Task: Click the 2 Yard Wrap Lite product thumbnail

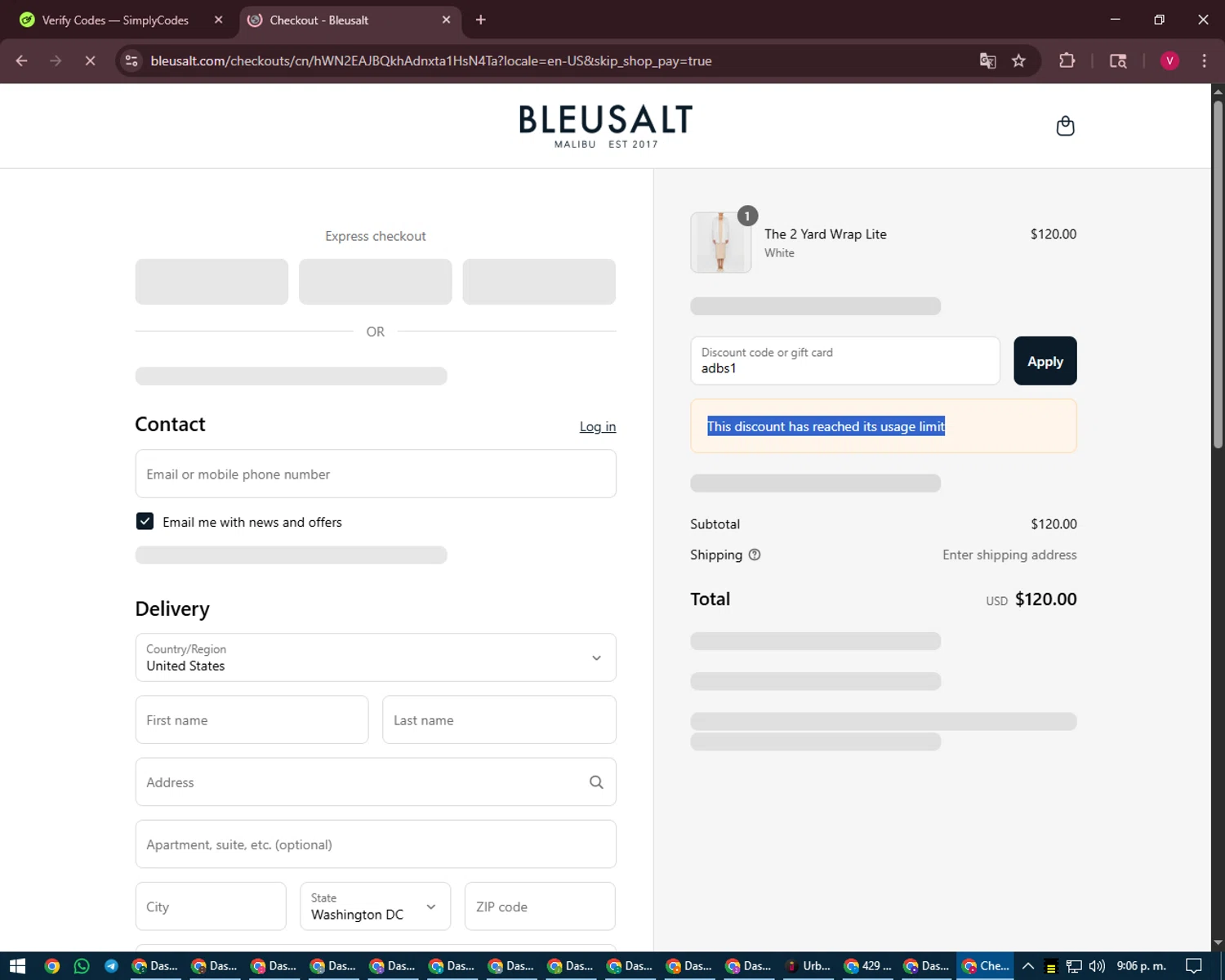Action: pos(720,243)
